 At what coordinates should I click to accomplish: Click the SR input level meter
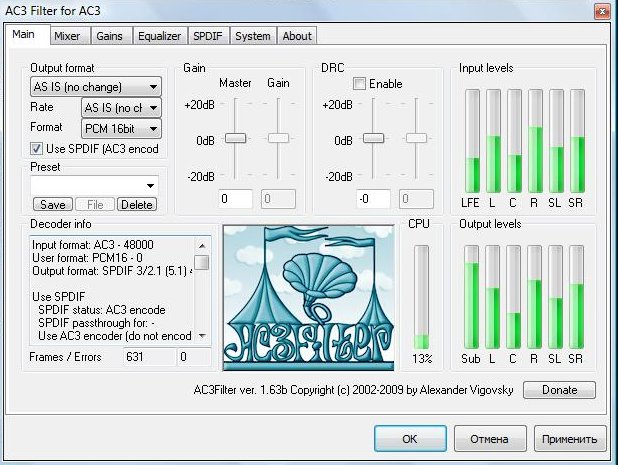(577, 141)
